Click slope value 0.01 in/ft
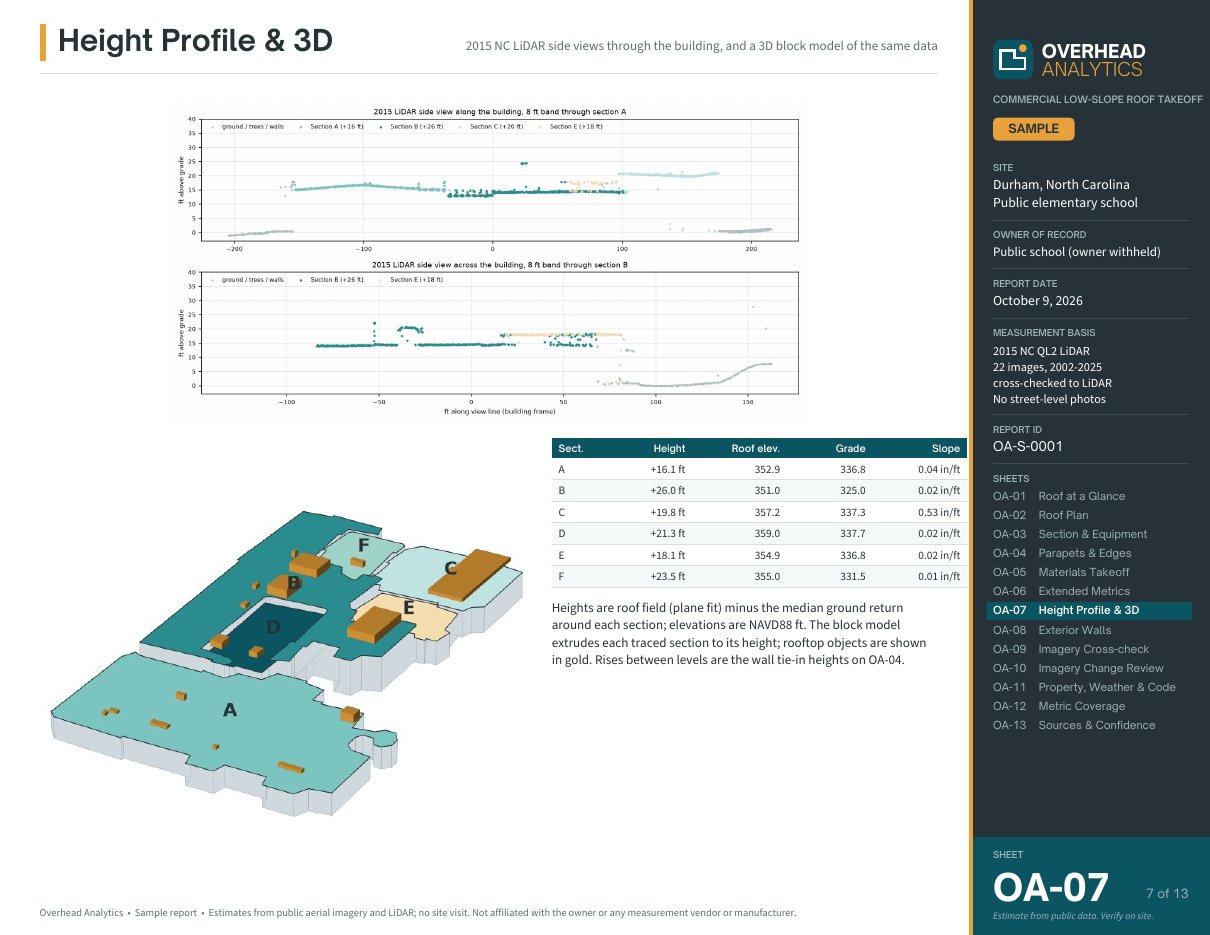 tap(939, 576)
